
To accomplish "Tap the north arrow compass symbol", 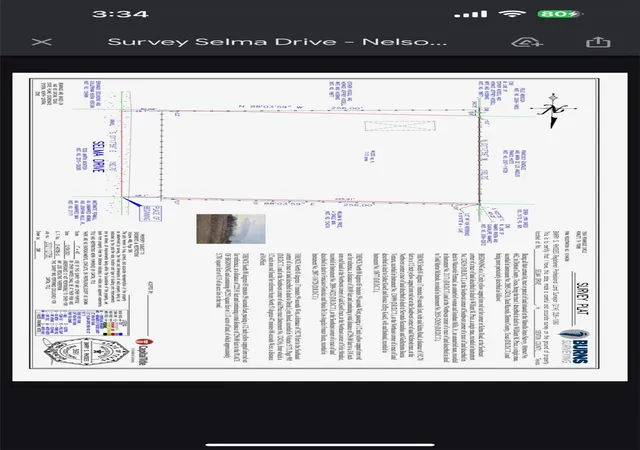I will [553, 110].
